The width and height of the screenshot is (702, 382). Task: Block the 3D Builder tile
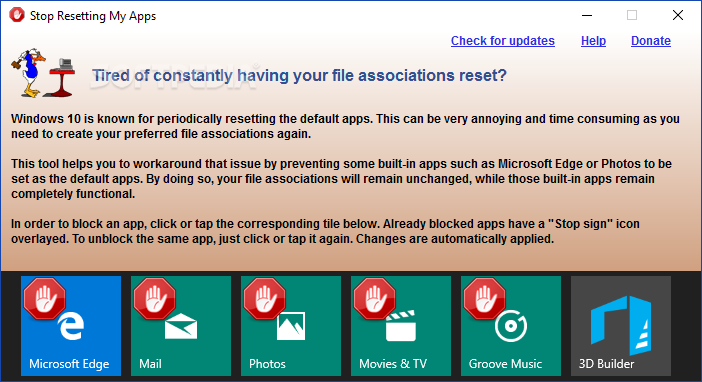[x=621, y=326]
